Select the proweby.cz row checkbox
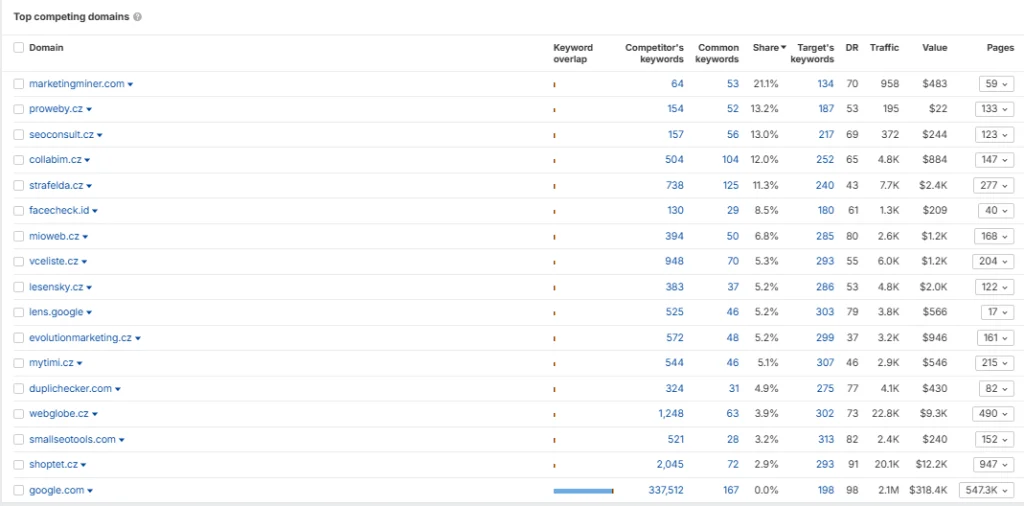 point(18,109)
